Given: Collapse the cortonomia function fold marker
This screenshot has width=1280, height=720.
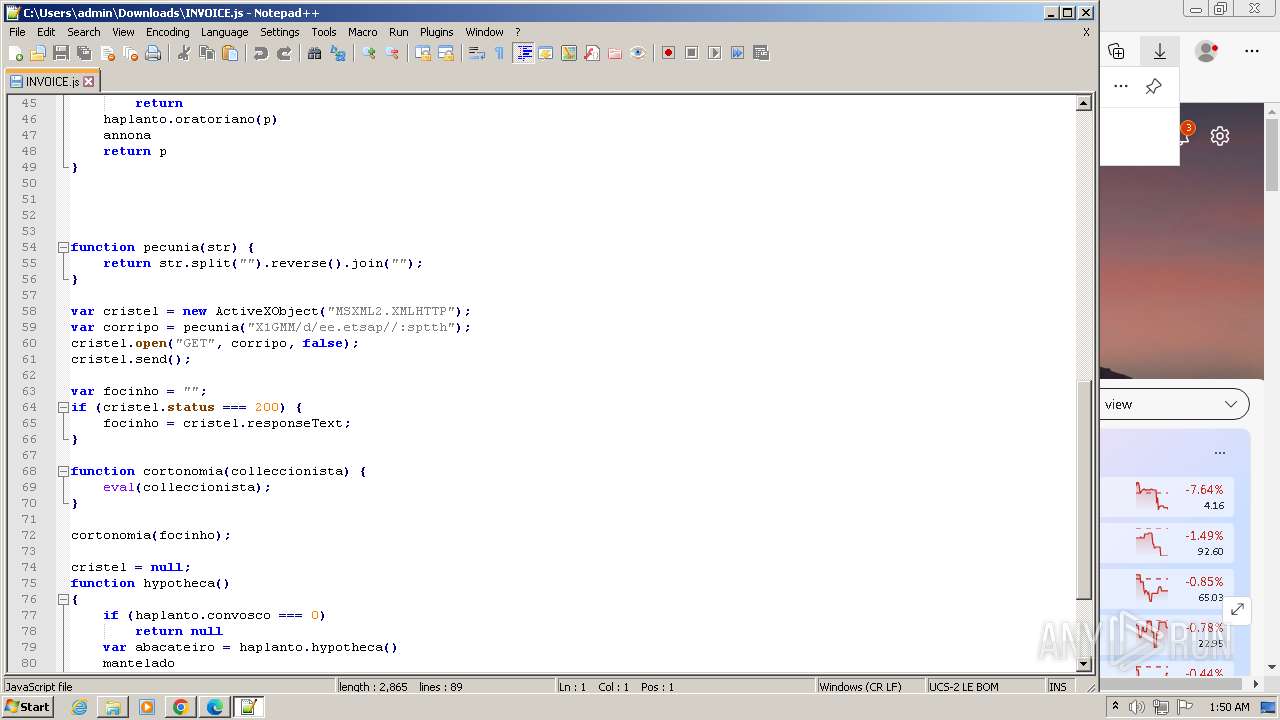Looking at the screenshot, I should coord(63,471).
